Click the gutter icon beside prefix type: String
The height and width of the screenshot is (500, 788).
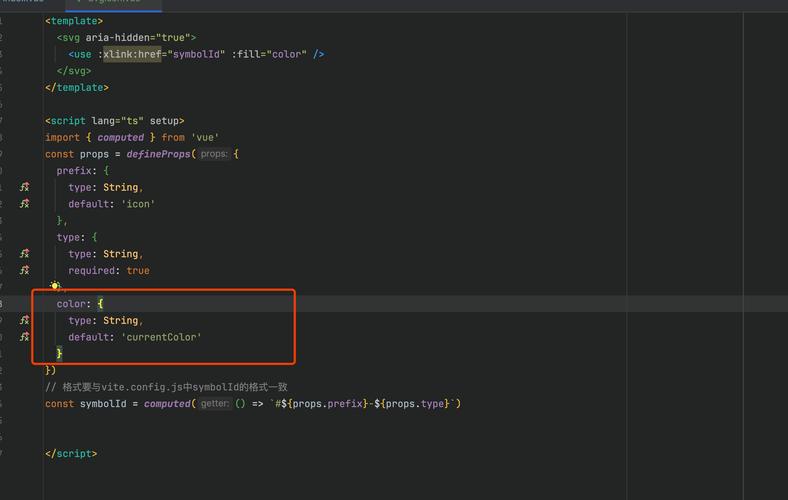(25, 187)
